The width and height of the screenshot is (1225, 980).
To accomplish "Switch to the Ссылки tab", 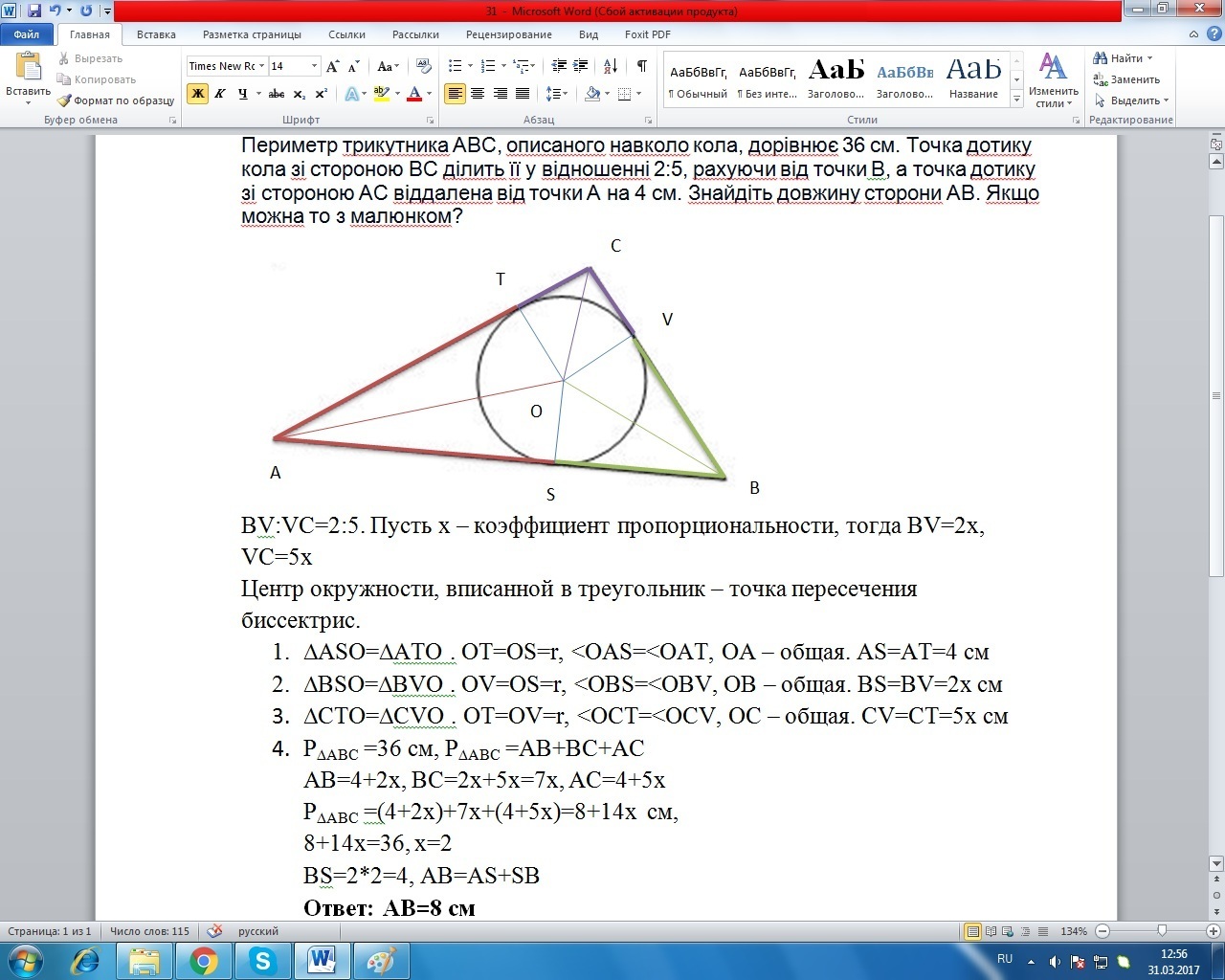I will [346, 34].
